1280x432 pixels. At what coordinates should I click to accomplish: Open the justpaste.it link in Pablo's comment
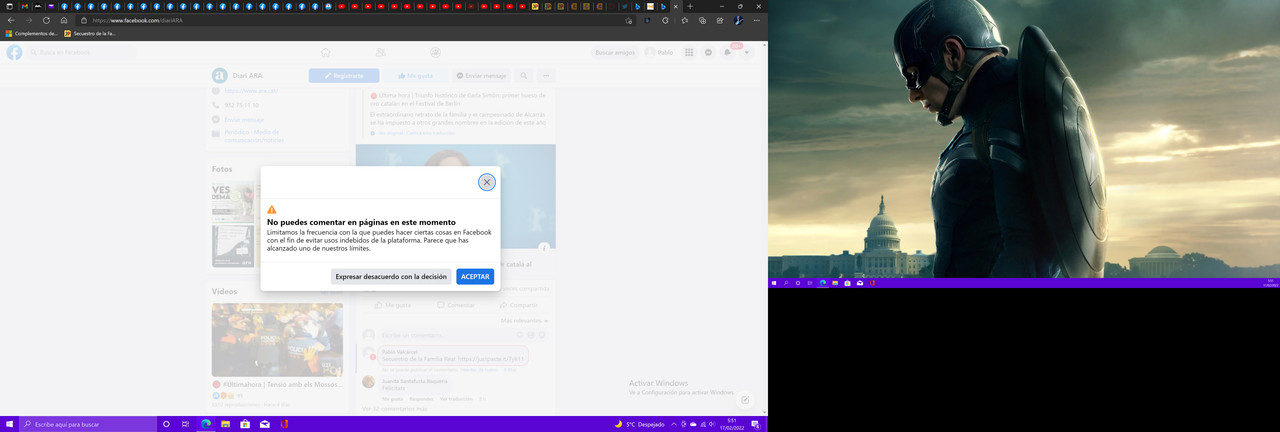[x=491, y=358]
